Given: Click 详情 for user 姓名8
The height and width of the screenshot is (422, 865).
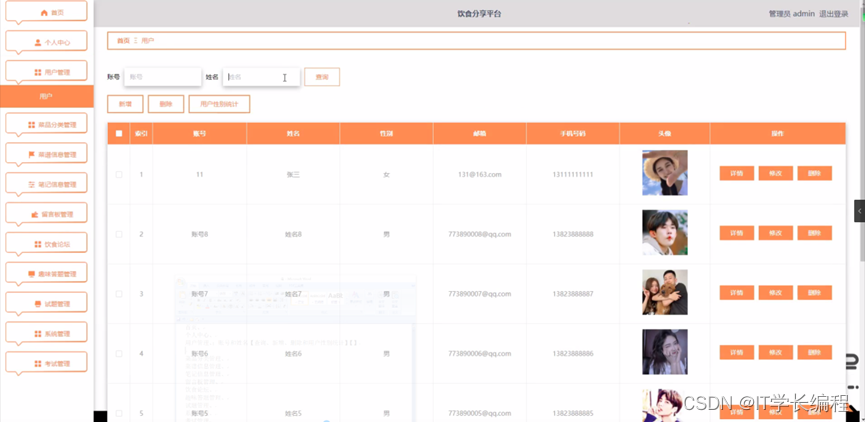Looking at the screenshot, I should pos(736,233).
